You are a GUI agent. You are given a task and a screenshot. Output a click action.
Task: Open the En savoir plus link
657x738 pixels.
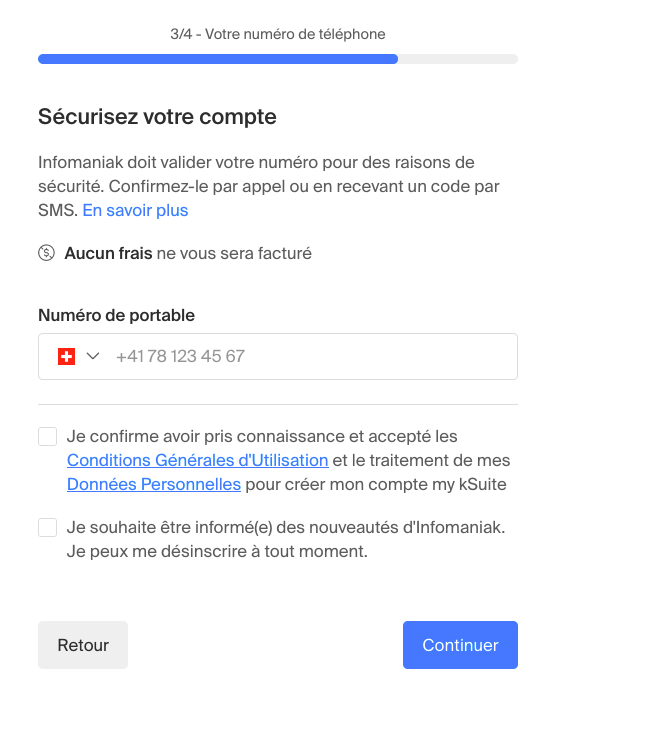tap(135, 210)
